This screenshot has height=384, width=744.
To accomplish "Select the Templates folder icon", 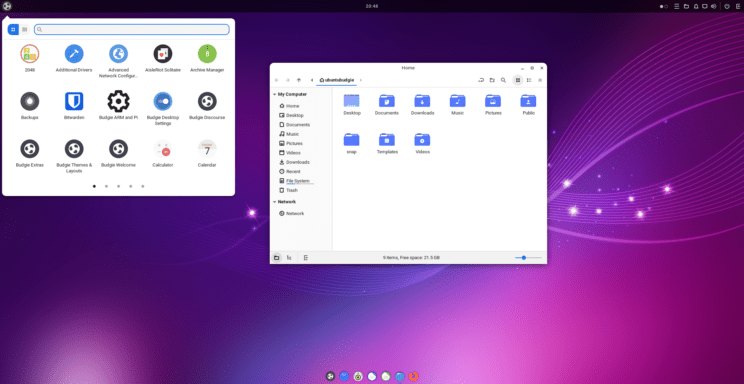I will [x=387, y=140].
